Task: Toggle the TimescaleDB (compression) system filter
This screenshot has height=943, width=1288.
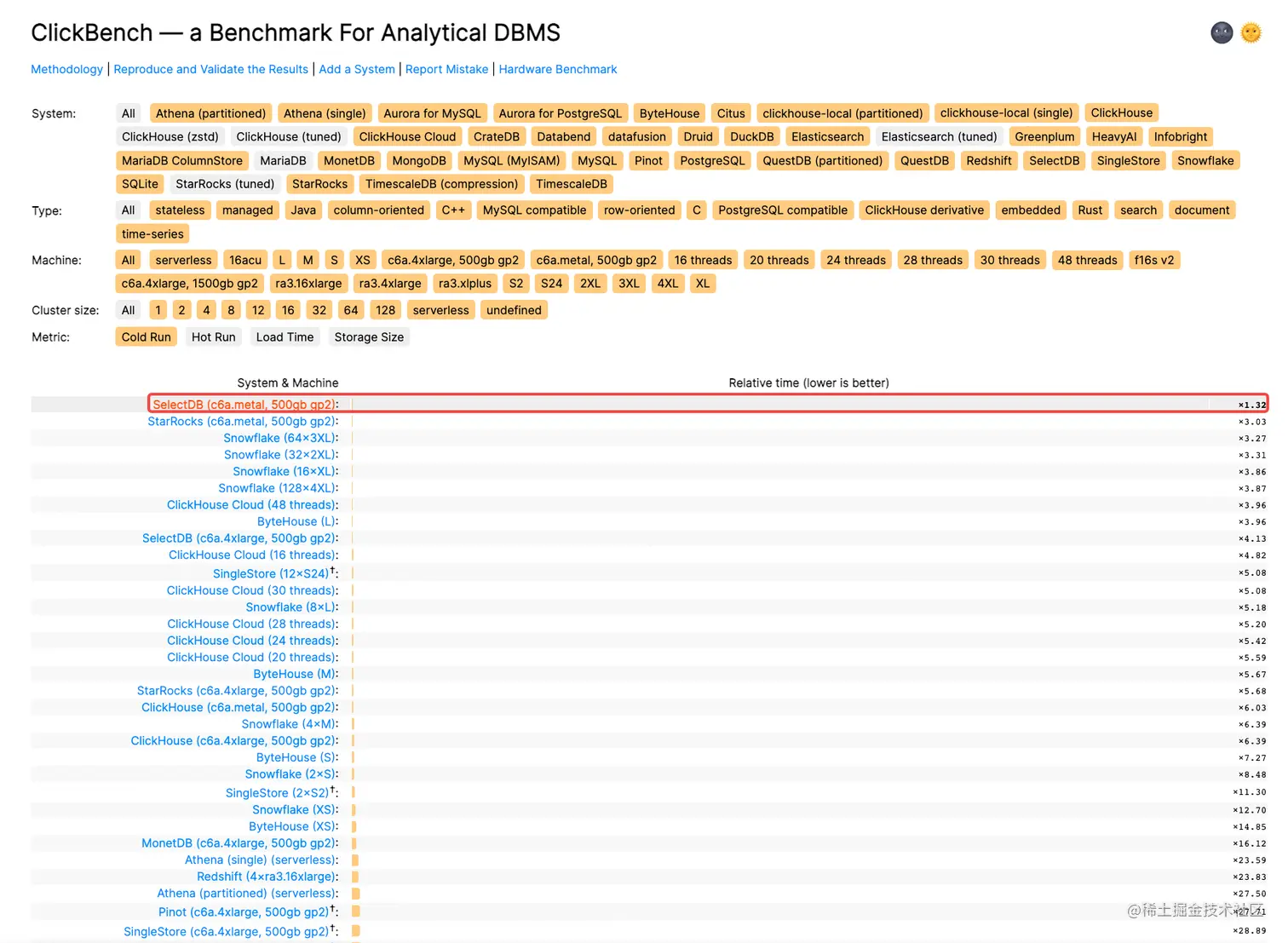Action: [442, 184]
